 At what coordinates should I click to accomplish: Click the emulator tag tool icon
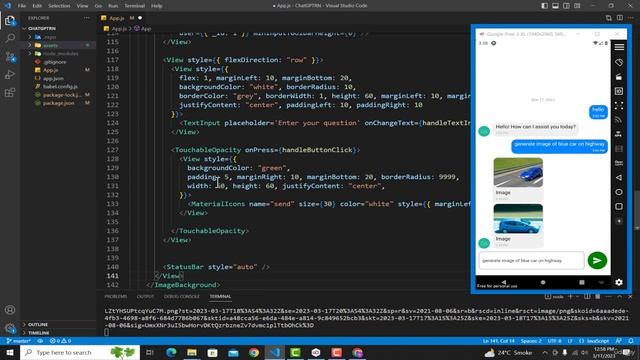coord(619,62)
